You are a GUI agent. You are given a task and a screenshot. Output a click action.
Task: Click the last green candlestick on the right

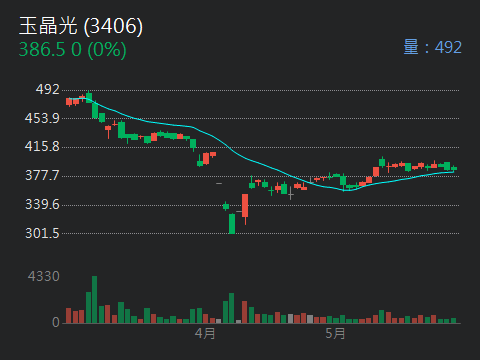tap(454, 169)
